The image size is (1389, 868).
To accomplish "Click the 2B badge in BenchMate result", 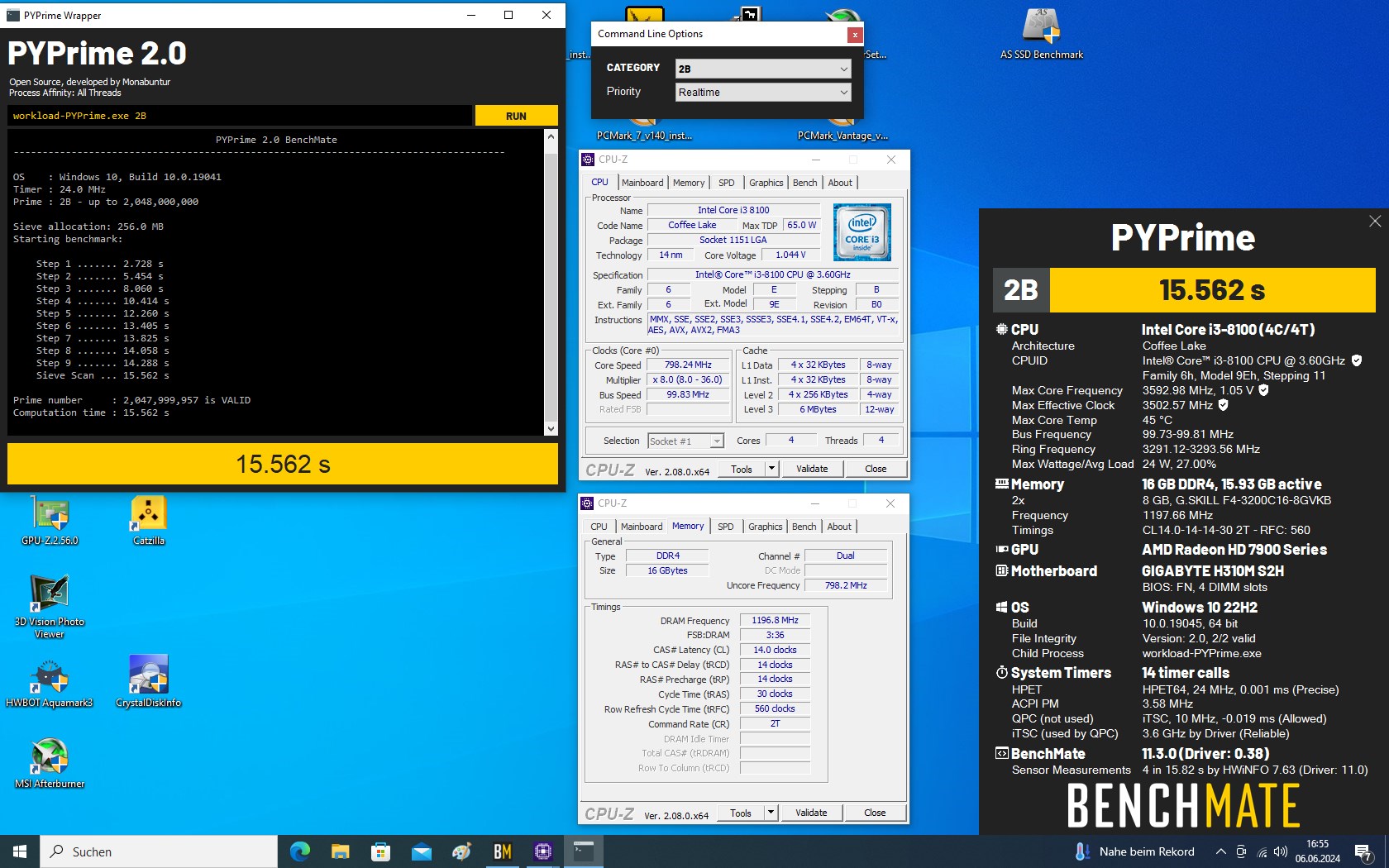I will 1021,290.
